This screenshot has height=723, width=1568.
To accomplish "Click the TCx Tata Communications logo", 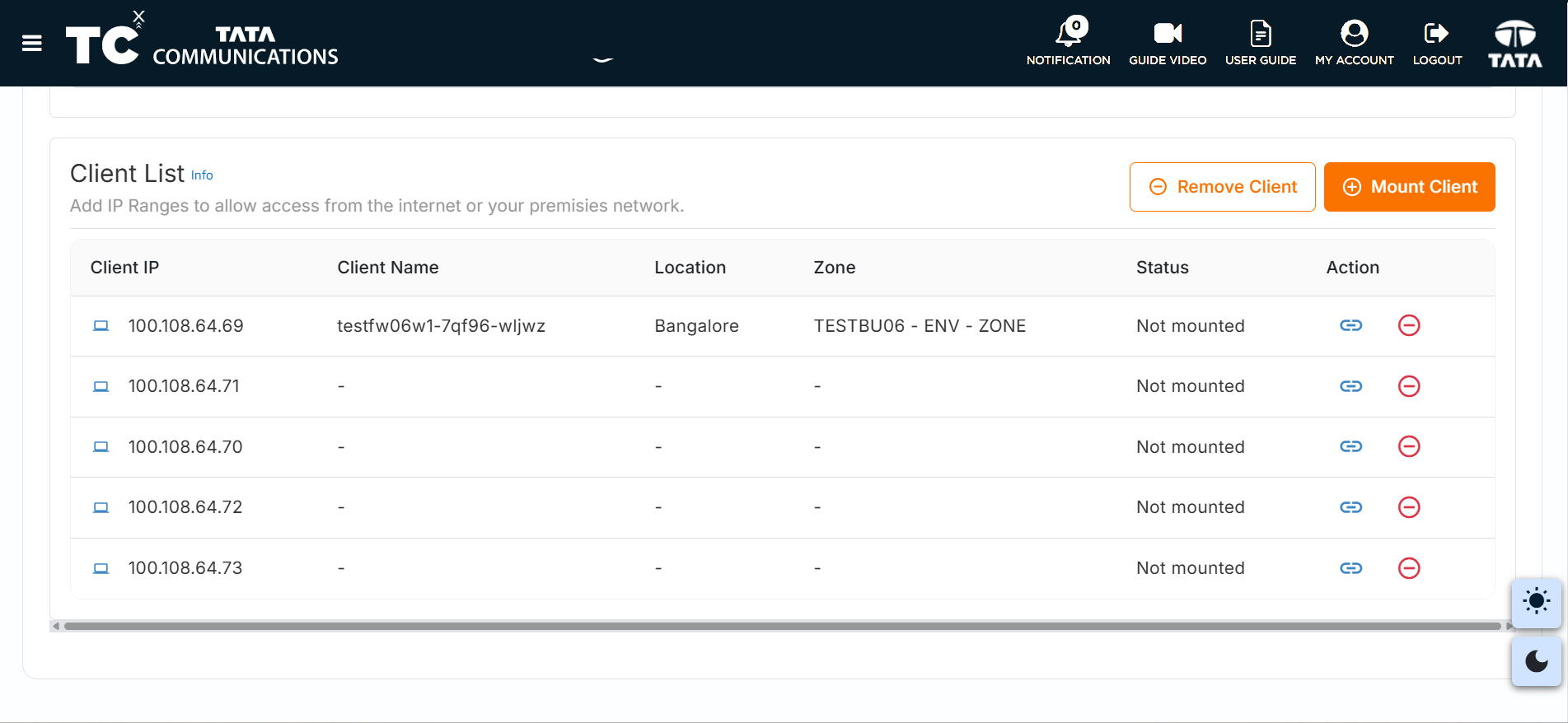I will coord(202,39).
